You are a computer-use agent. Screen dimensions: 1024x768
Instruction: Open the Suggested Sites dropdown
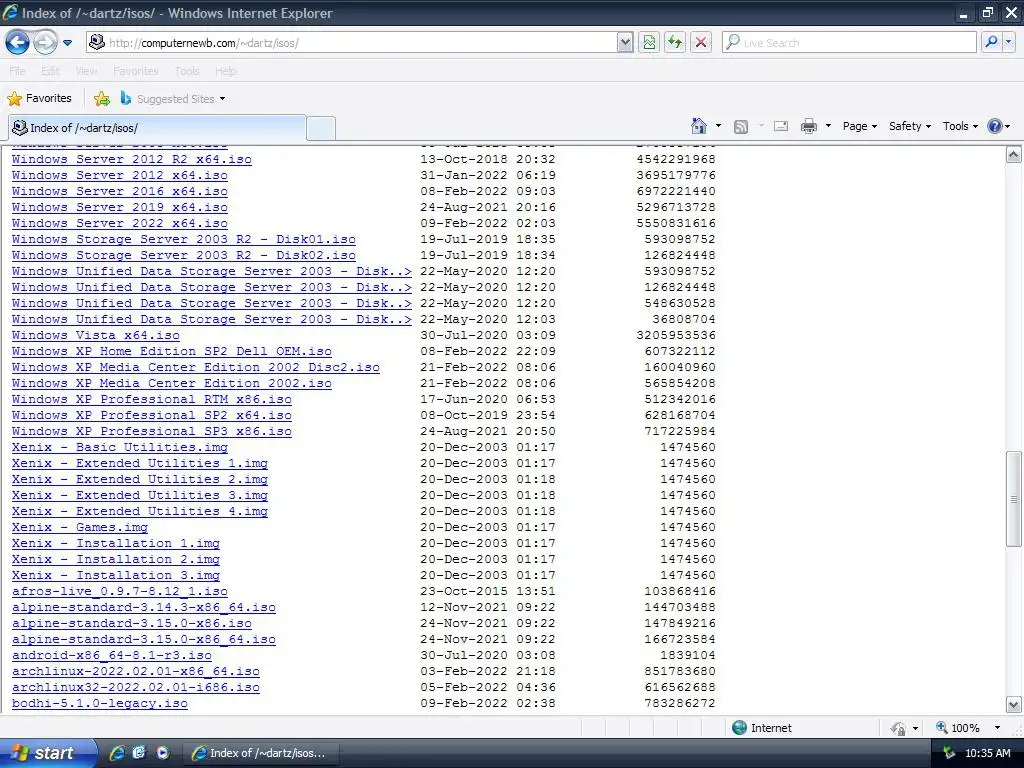click(x=172, y=99)
